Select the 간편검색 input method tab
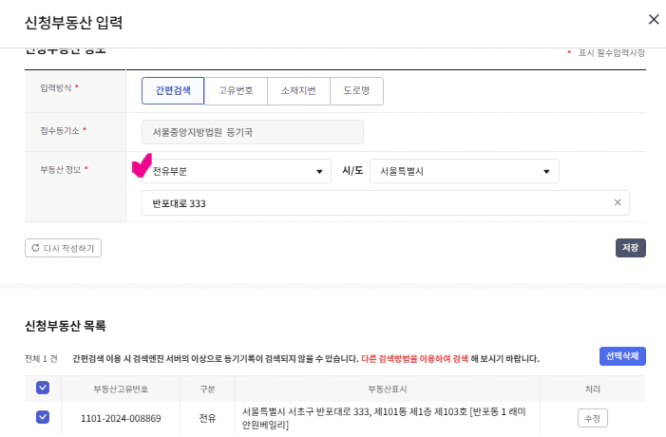The height and width of the screenshot is (437, 666). pos(173,90)
